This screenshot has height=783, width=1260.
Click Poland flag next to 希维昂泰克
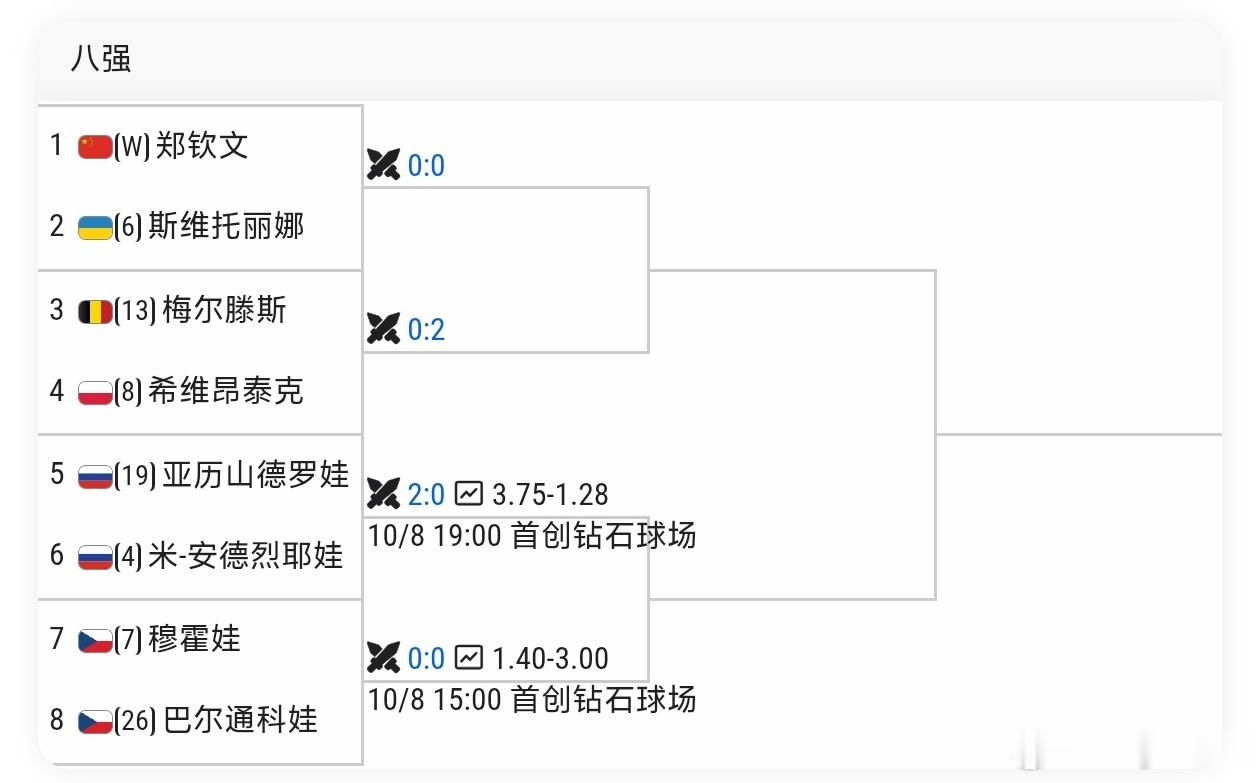point(95,392)
